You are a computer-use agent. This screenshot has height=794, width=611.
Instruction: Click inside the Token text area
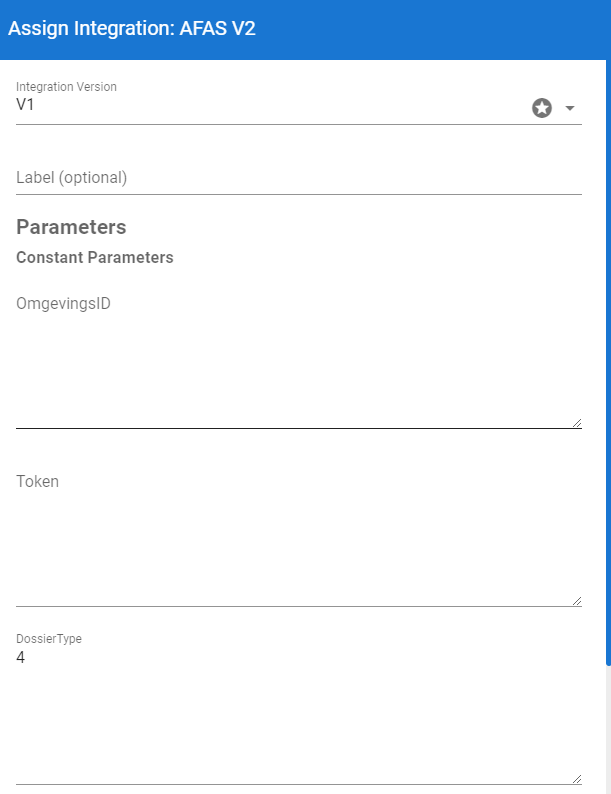click(x=298, y=545)
